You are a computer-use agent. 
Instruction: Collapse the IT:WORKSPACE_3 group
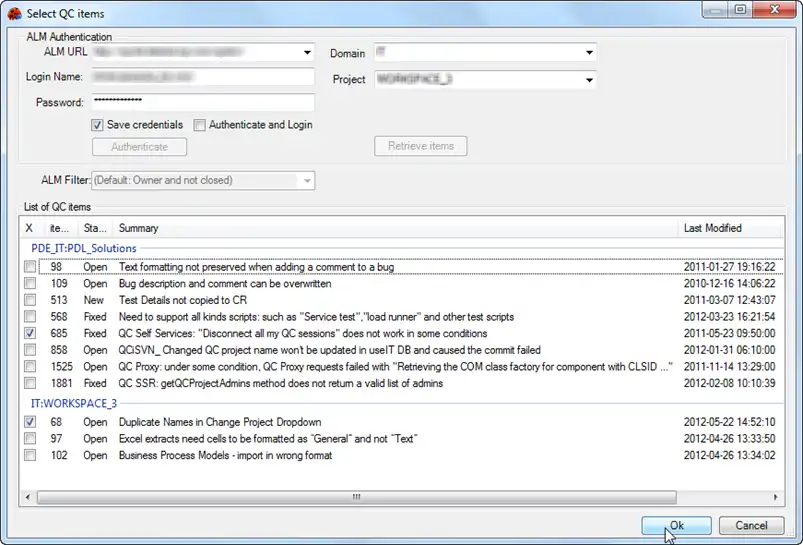click(x=74, y=404)
